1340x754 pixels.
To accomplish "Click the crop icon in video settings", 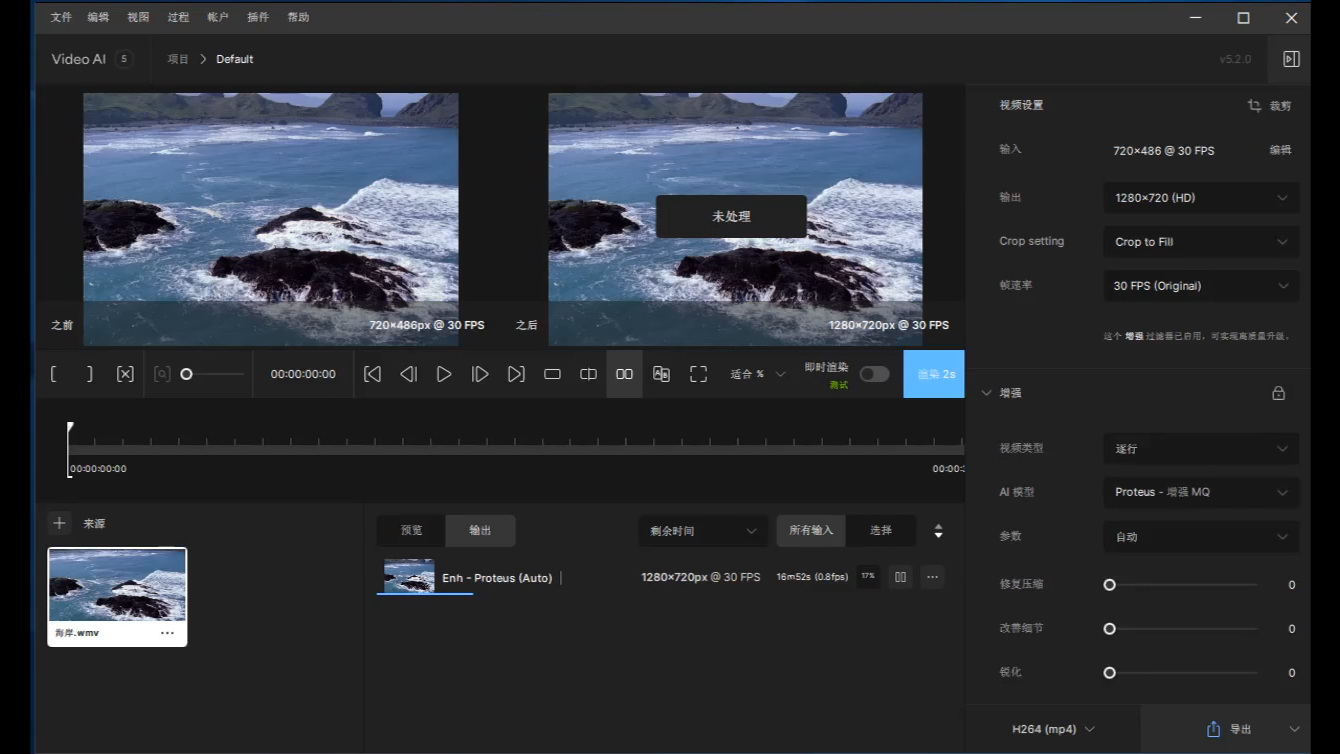I will coord(1254,106).
